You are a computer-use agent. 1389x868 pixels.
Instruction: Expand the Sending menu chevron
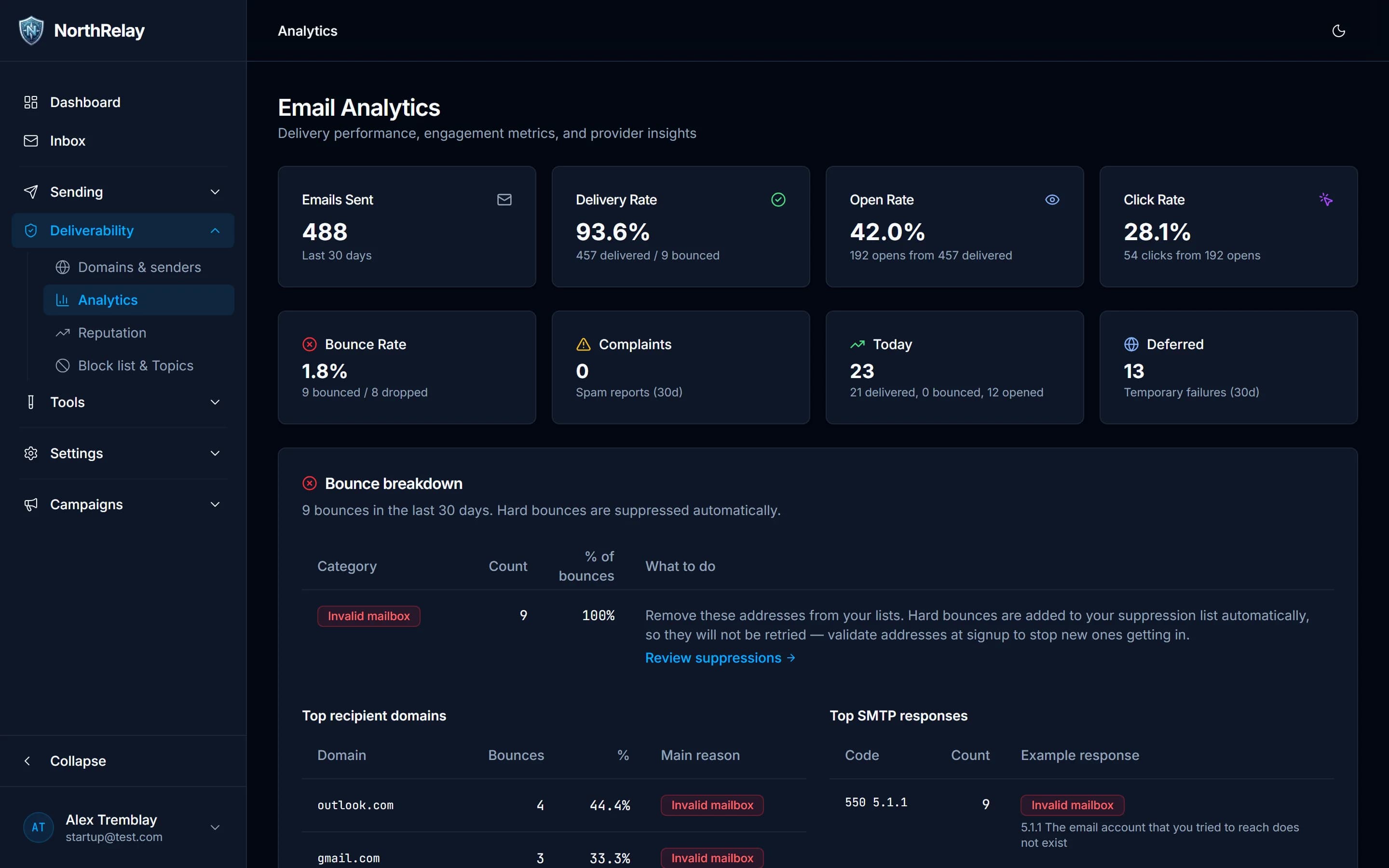[215, 192]
